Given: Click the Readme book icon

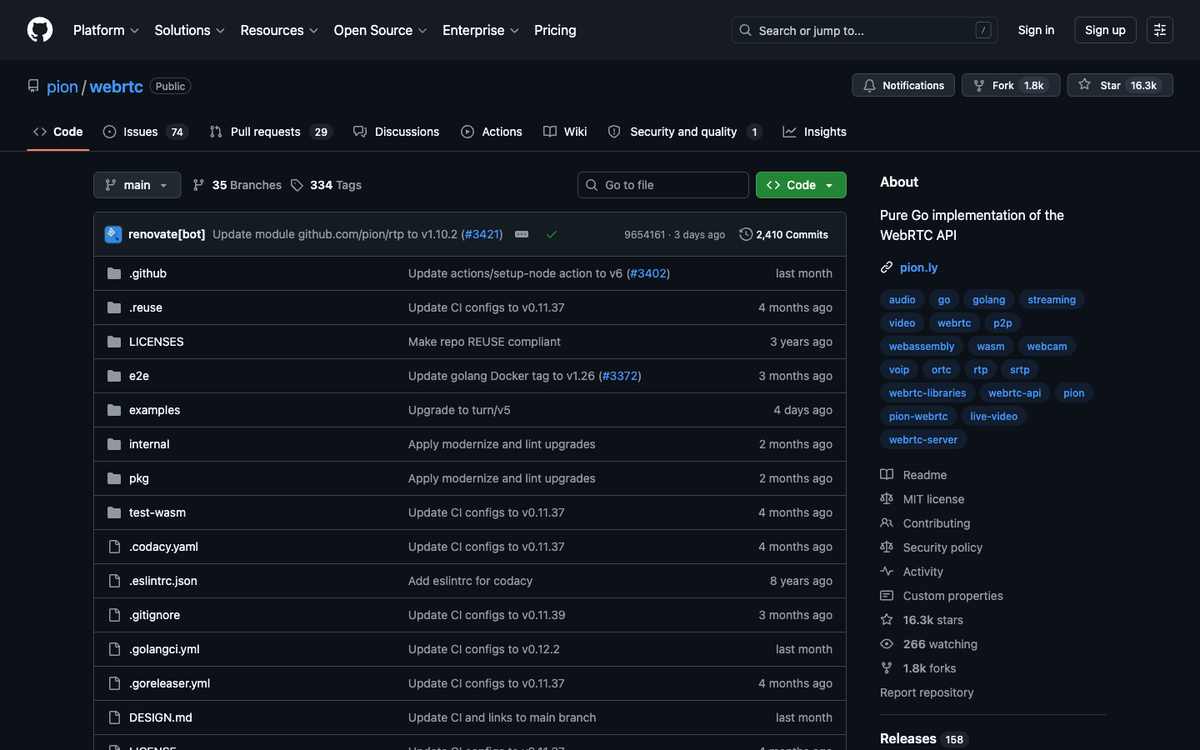Looking at the screenshot, I should pos(887,475).
